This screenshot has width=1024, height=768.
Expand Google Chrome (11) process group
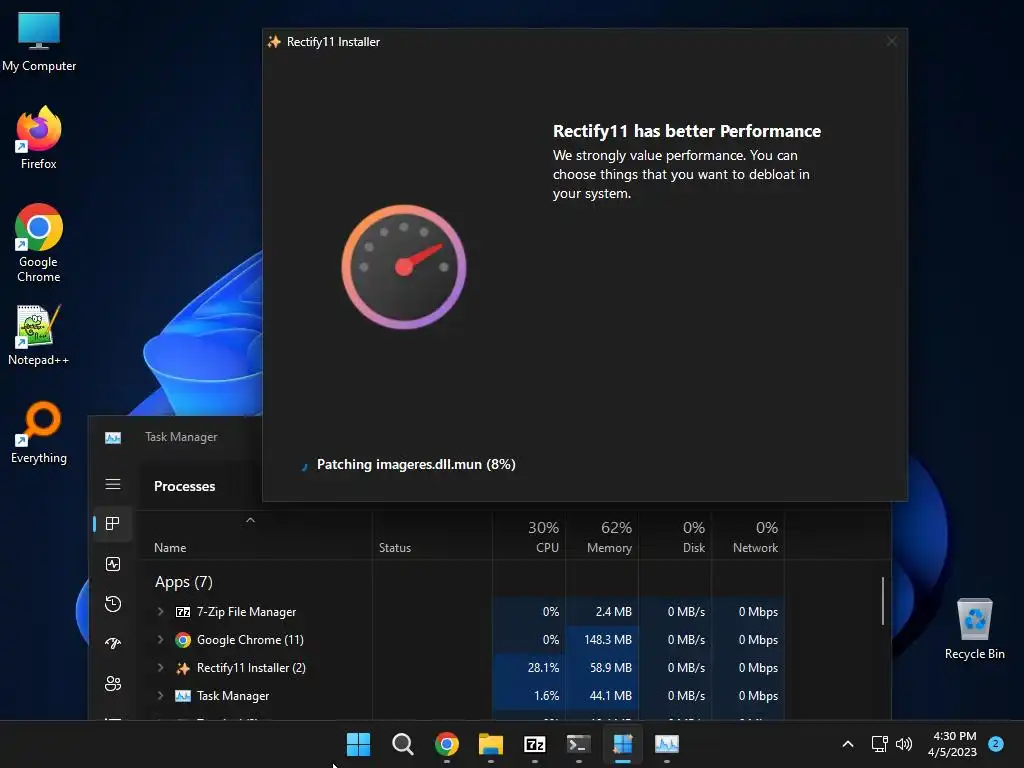click(x=160, y=639)
